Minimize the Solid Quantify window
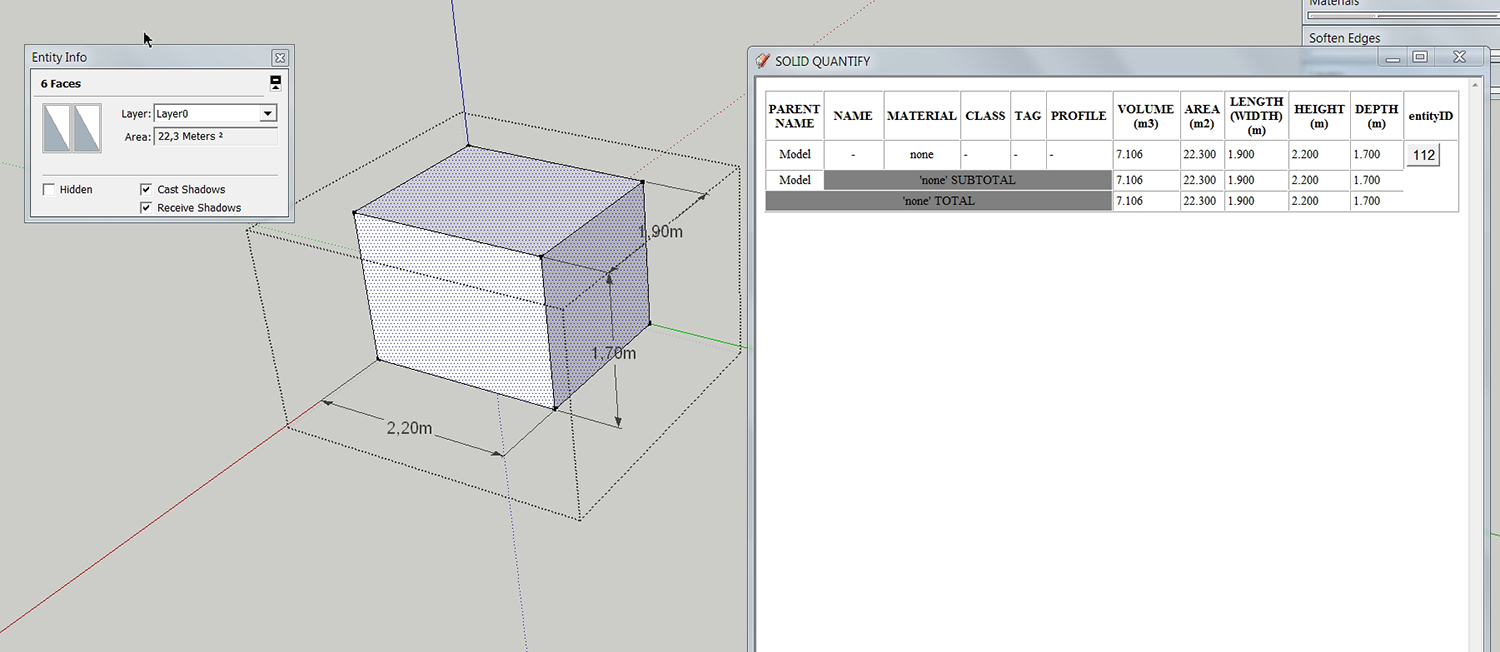This screenshot has width=1500, height=652. point(1392,58)
